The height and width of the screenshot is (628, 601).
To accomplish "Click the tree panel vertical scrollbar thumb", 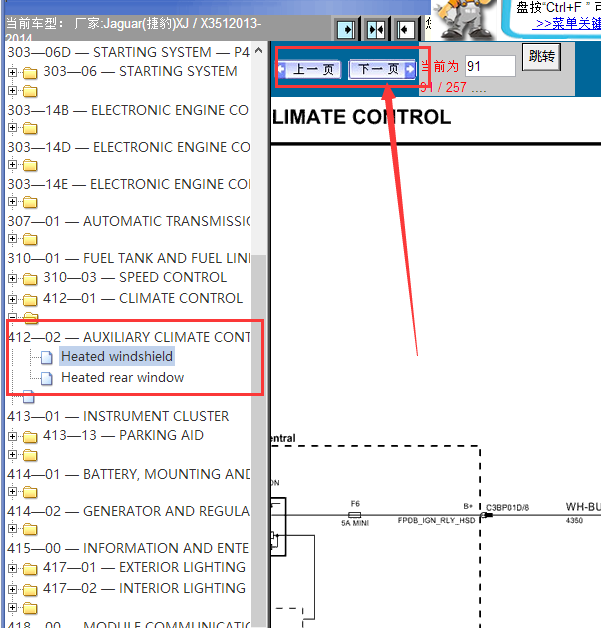I will [259, 441].
